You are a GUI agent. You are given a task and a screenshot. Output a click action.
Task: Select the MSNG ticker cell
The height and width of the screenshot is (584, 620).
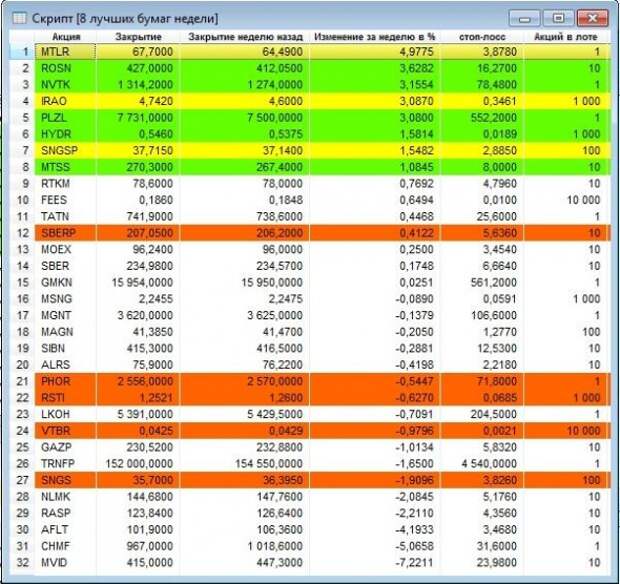click(66, 299)
